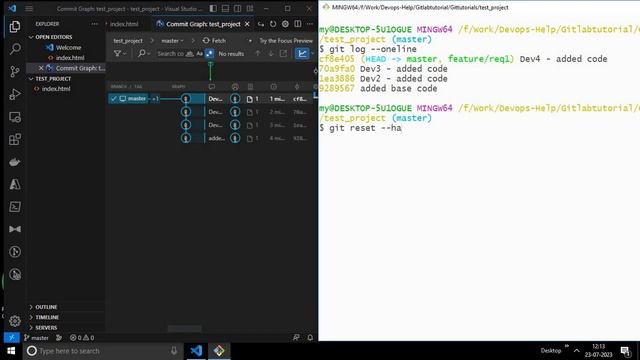Select the Commit Graph: test_project tab
The height and width of the screenshot is (360, 640).
pyautogui.click(x=203, y=24)
